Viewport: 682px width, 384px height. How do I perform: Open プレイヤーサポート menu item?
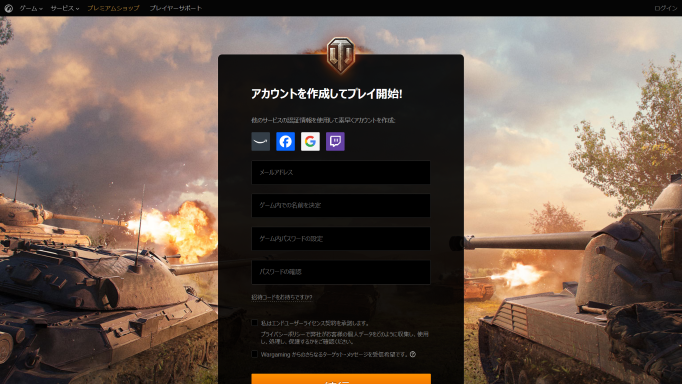click(176, 8)
